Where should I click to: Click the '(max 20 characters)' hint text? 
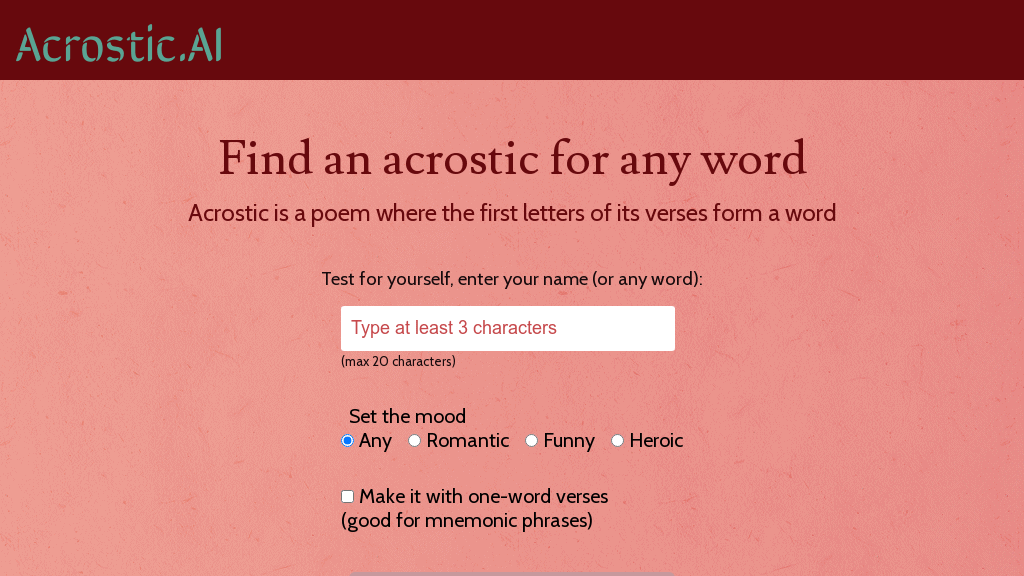pos(399,361)
